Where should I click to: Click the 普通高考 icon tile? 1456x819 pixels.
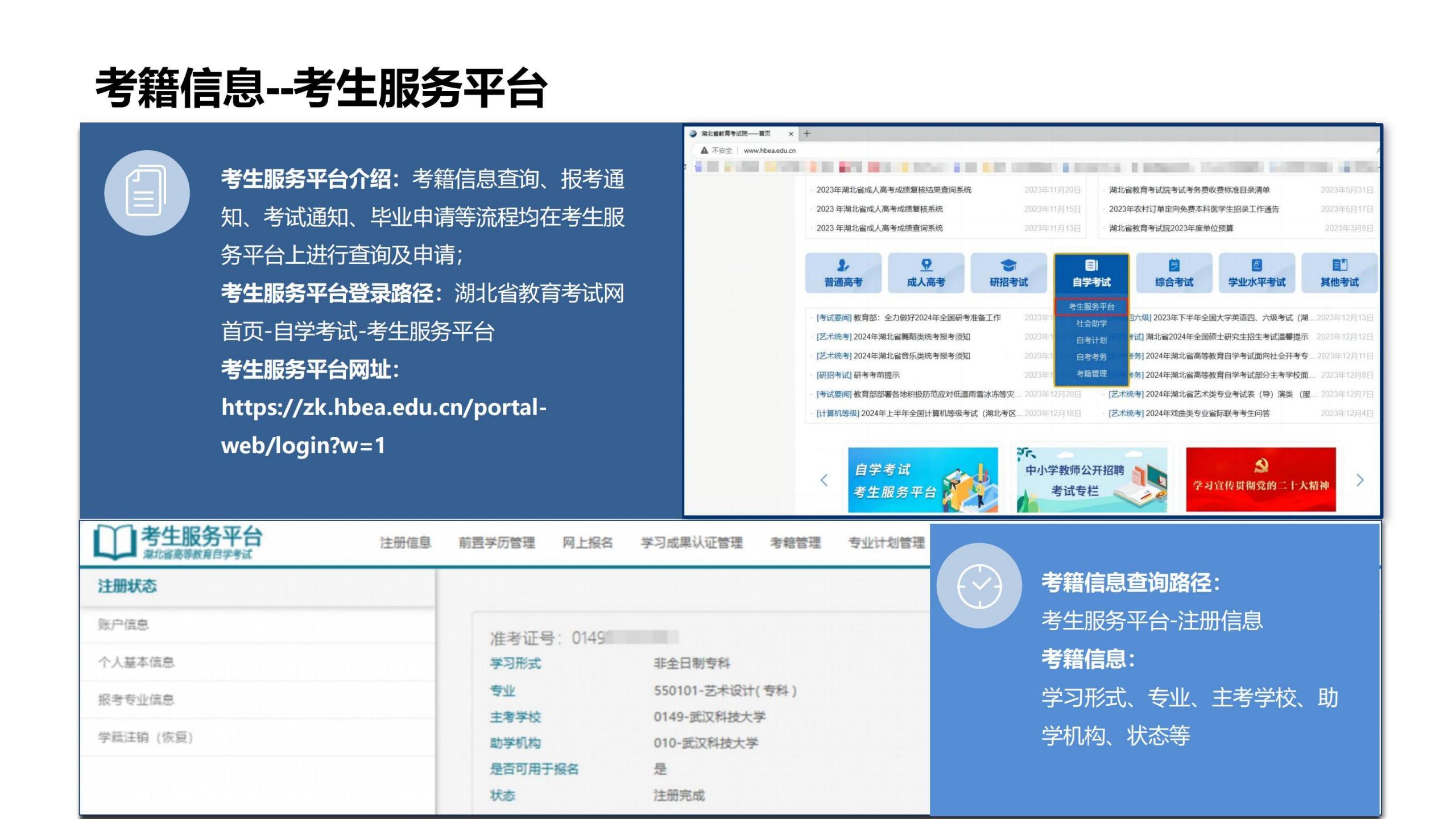[843, 273]
